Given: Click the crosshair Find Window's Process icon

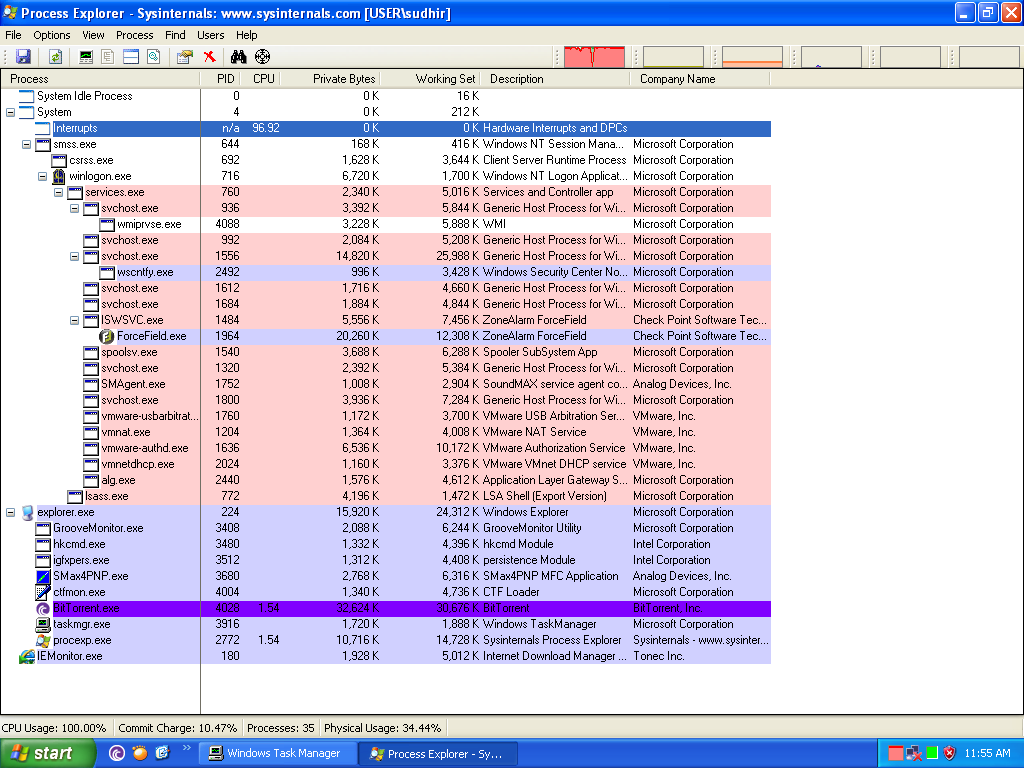Looking at the screenshot, I should pos(263,57).
